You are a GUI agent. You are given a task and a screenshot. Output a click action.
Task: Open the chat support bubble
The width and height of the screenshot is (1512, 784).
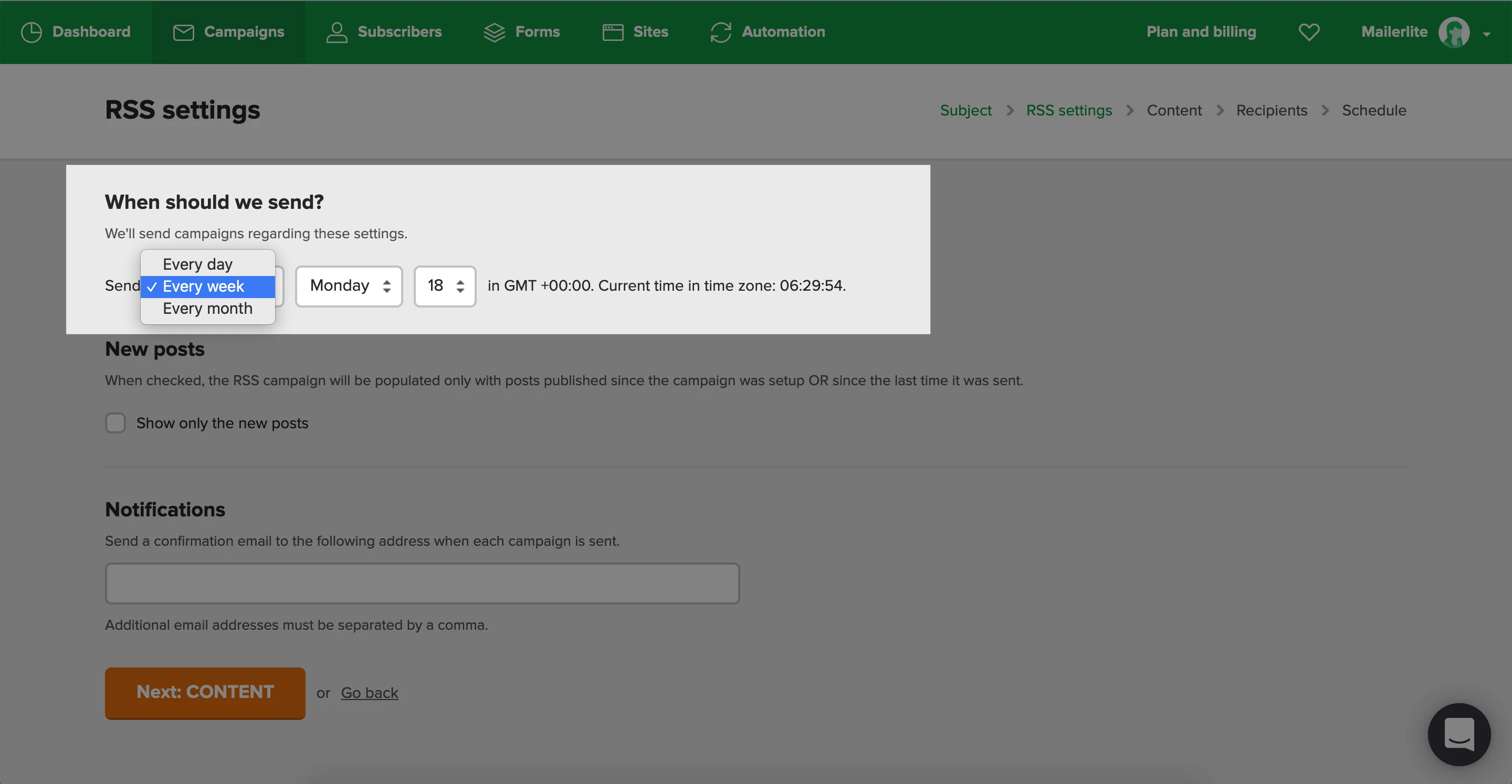point(1458,734)
